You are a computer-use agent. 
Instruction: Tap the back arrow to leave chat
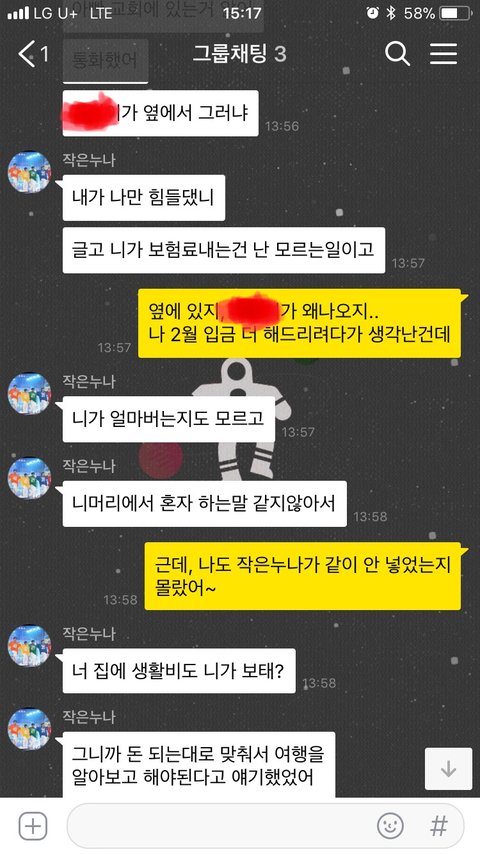click(27, 53)
